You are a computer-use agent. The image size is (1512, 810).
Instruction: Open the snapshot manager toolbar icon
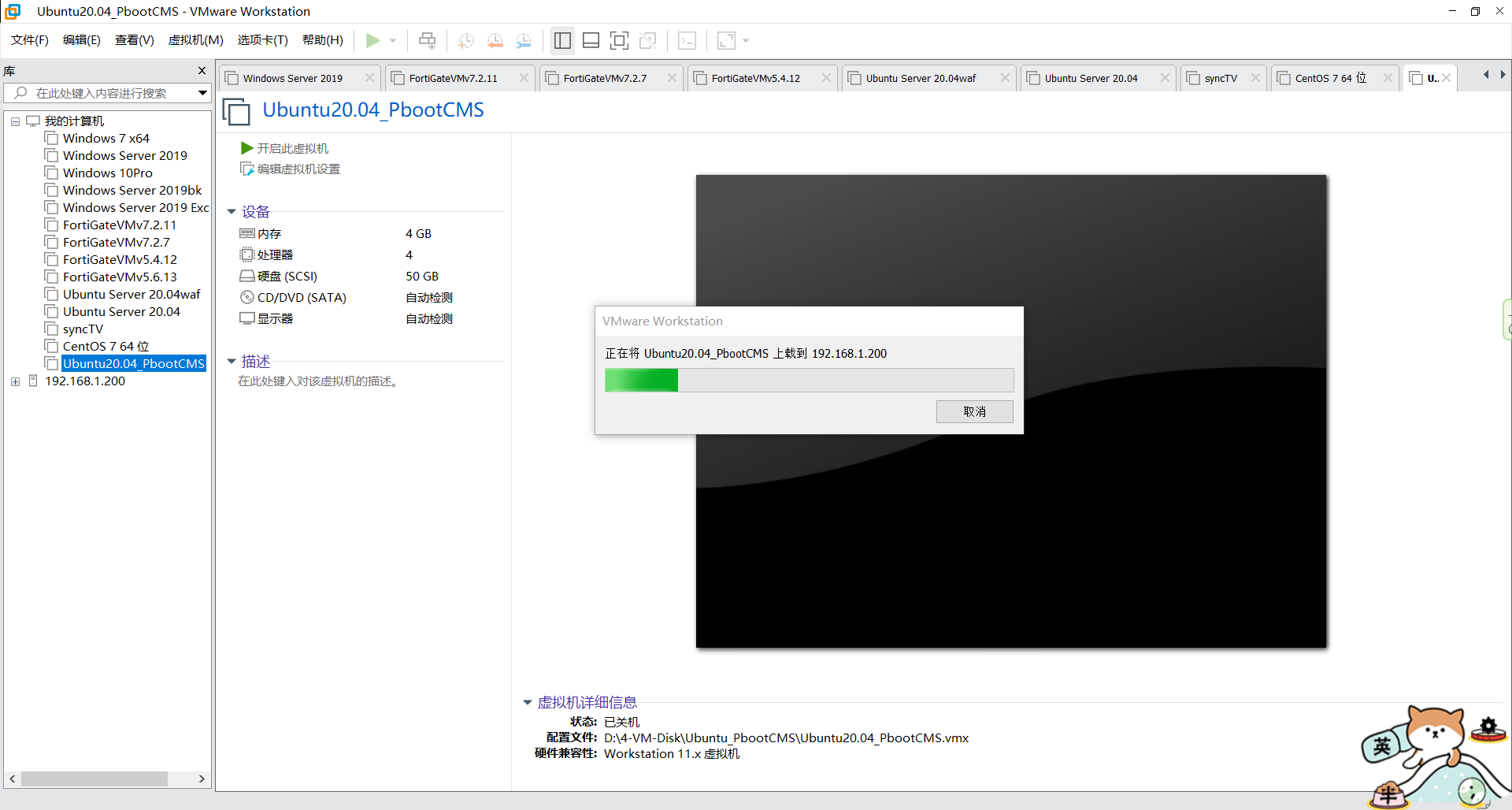(524, 40)
